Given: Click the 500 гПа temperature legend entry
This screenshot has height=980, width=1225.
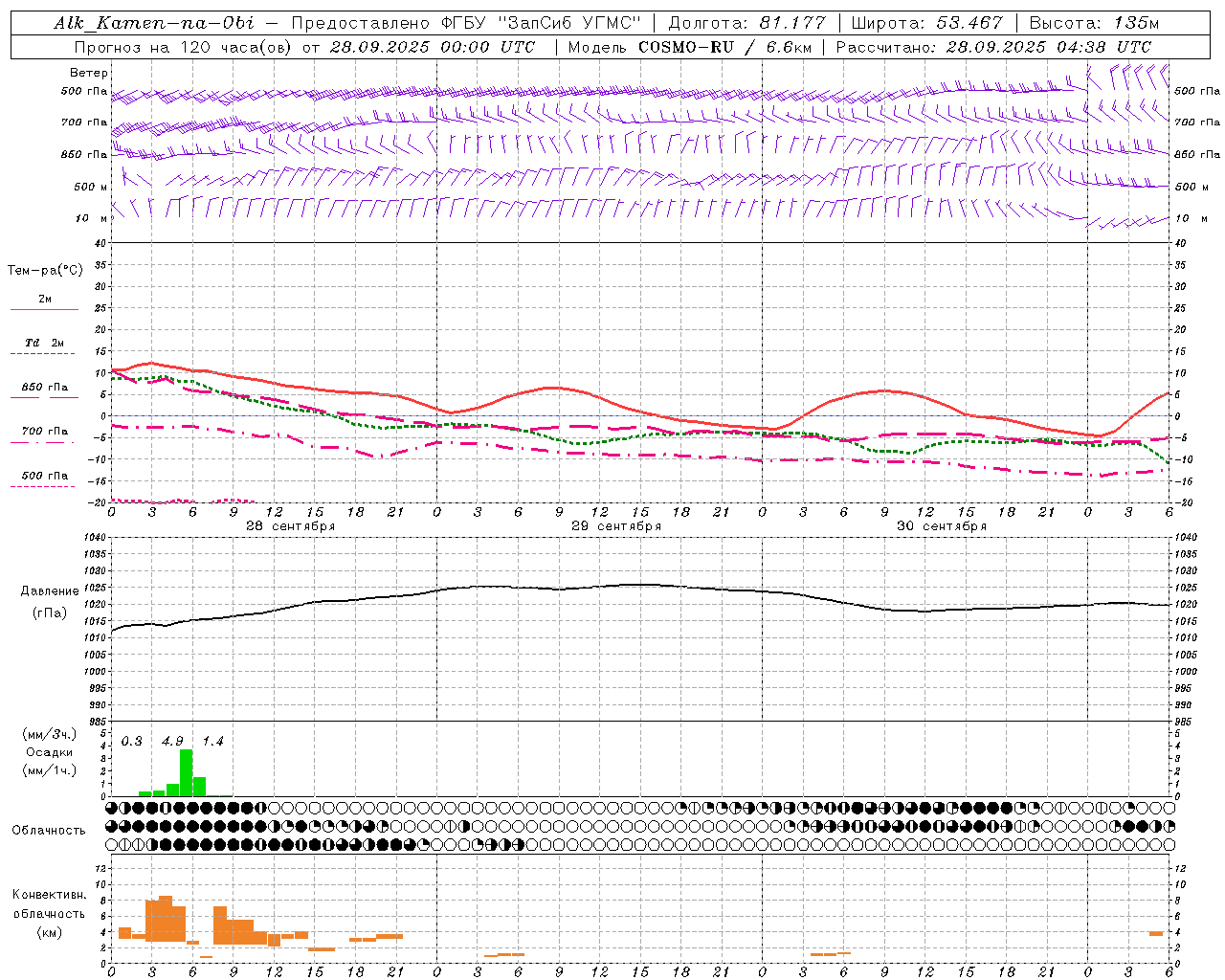Looking at the screenshot, I should tap(44, 476).
